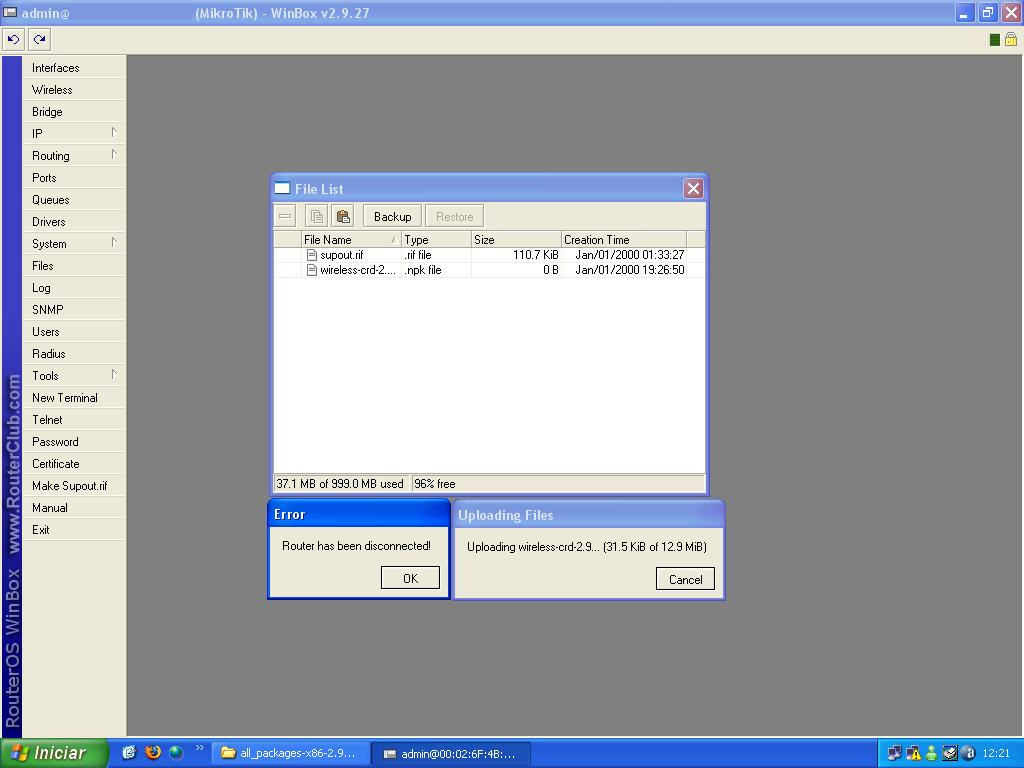Switch to all_packages-x86 taskbar window
1024x768 pixels.
point(291,753)
